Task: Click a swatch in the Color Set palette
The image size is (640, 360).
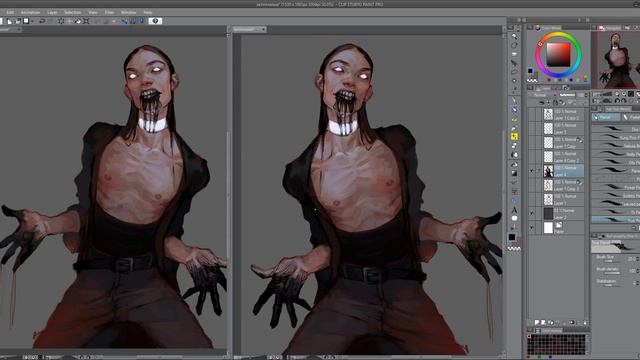Action: point(556,345)
